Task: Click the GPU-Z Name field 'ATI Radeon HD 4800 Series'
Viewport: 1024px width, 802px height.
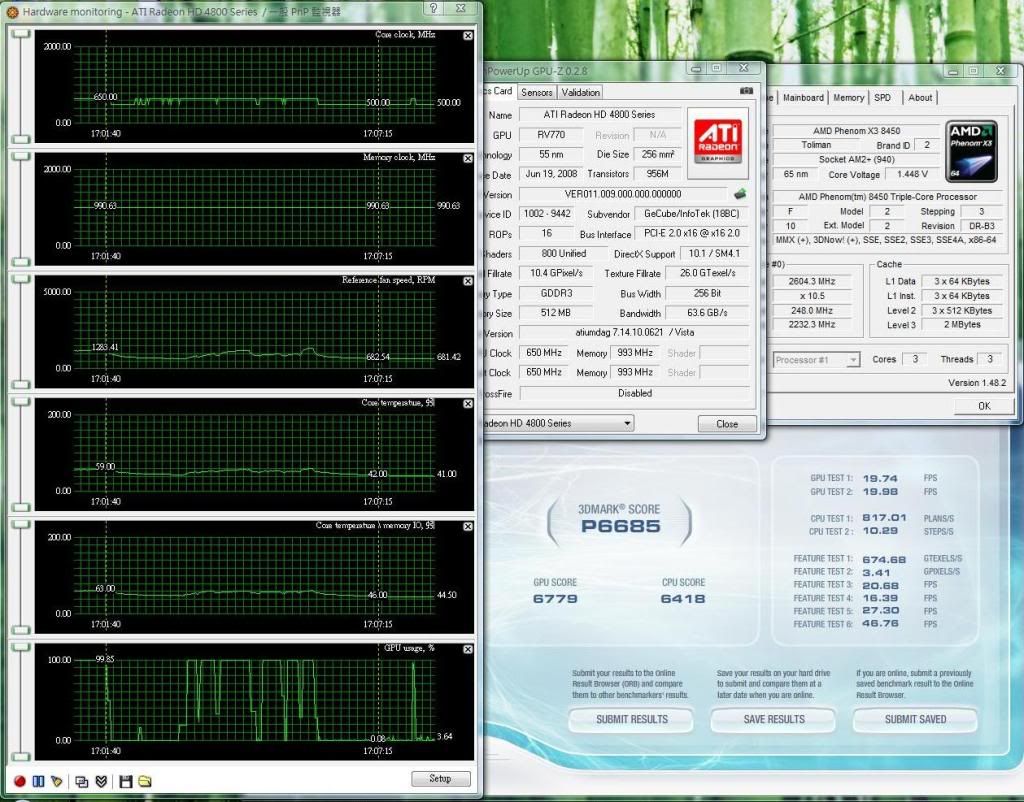Action: pyautogui.click(x=599, y=115)
